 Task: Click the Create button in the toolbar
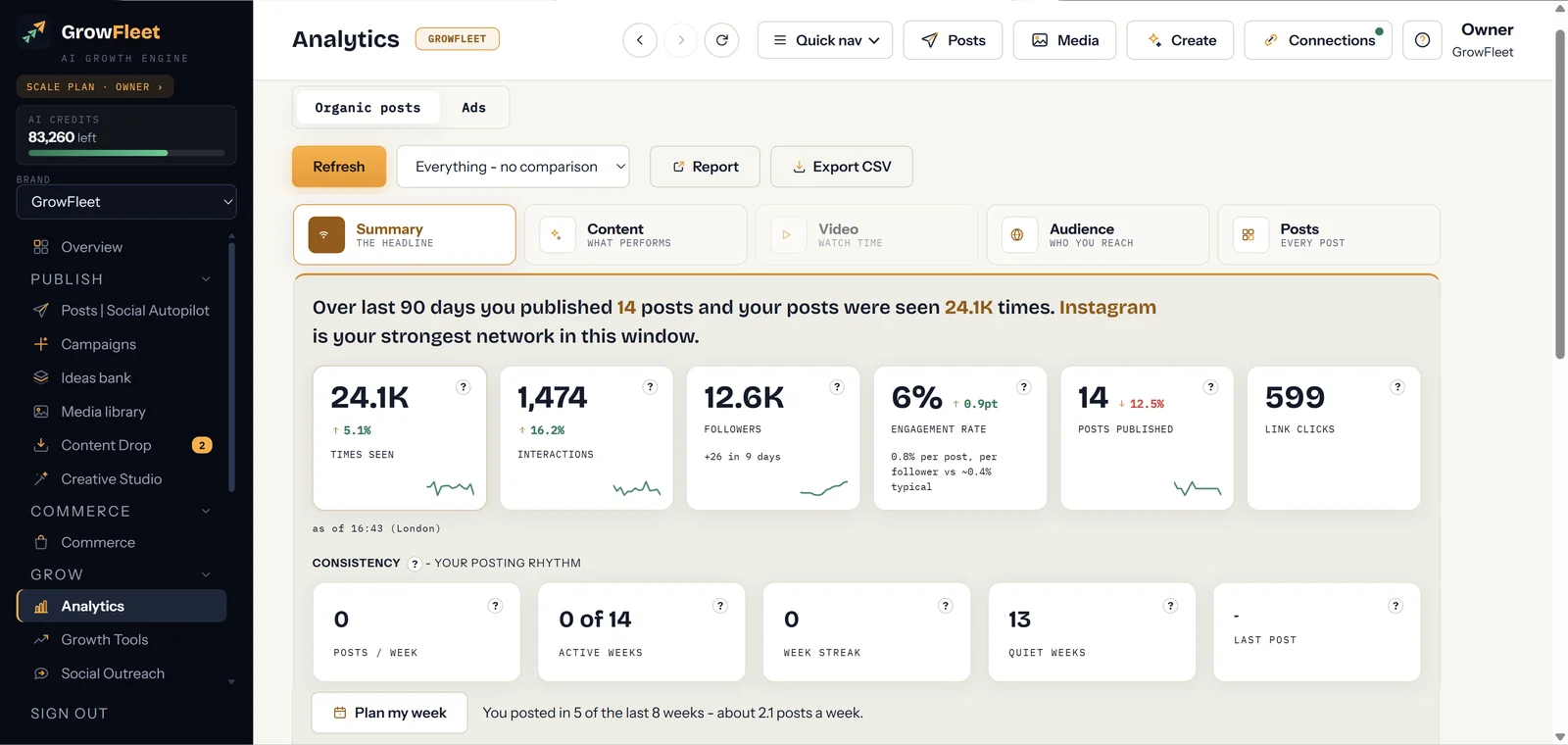(1180, 40)
